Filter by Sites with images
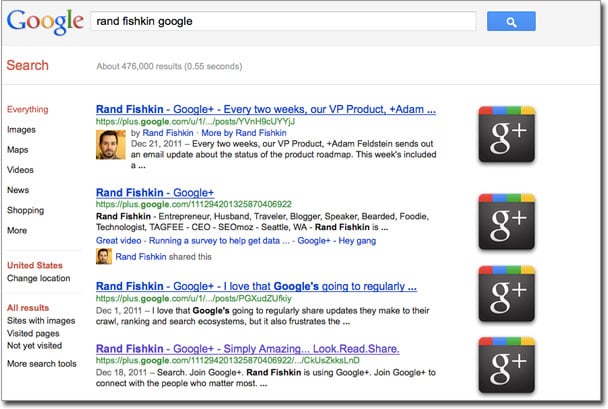Viewport: 608px width, 409px height. coord(41,321)
